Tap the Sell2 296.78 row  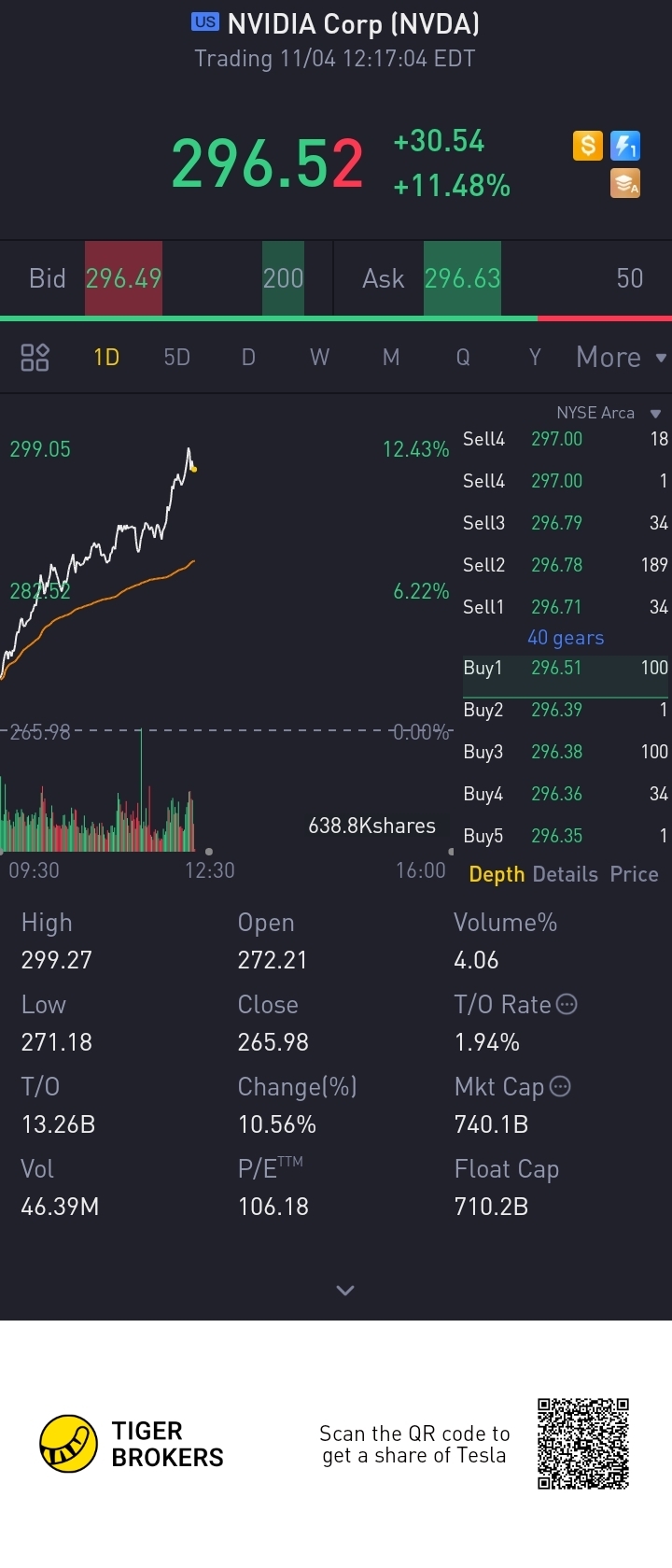566,565
